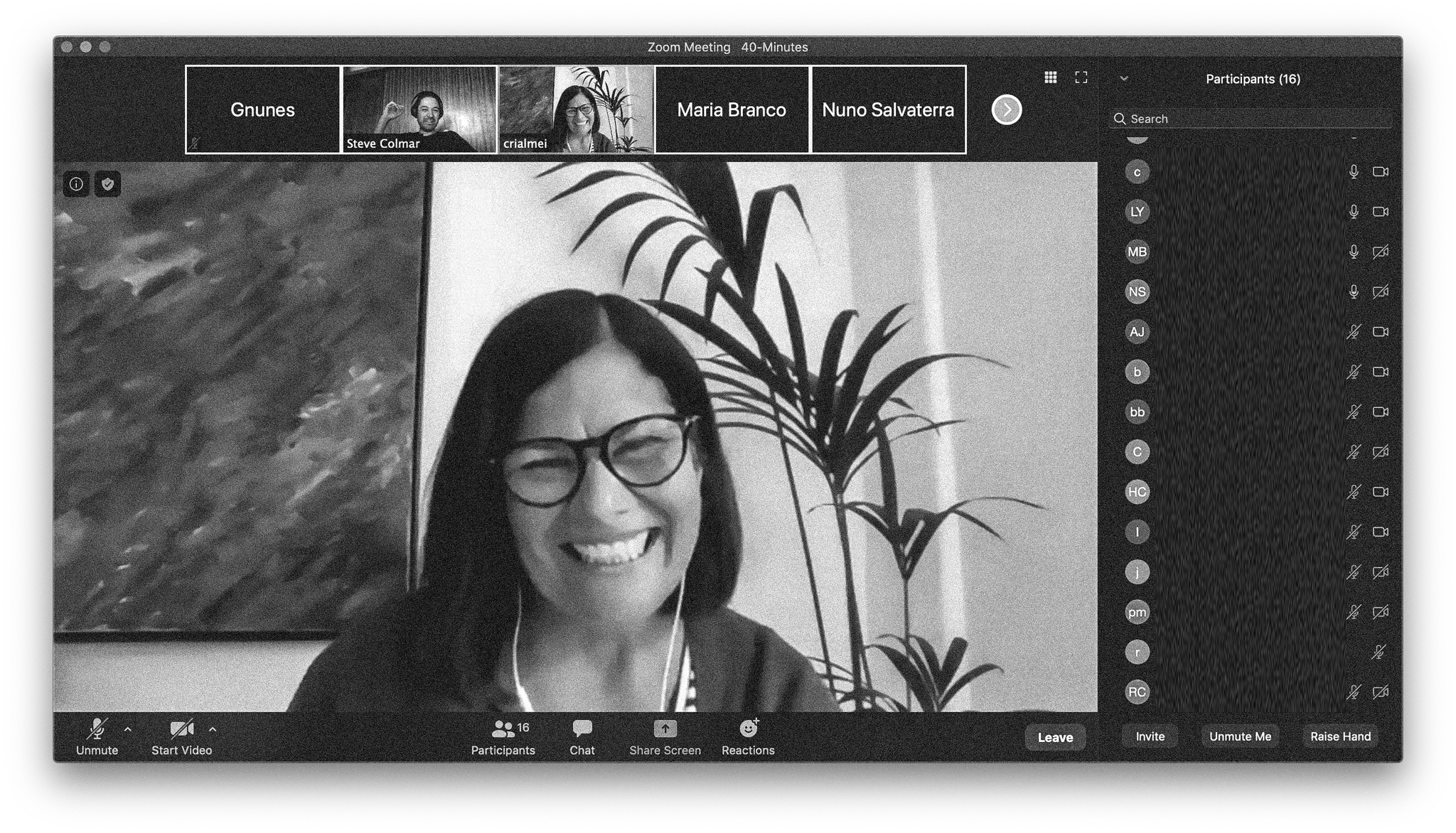Click disabled camera icon in NS row
This screenshot has height=833, width=1456.
(x=1380, y=291)
